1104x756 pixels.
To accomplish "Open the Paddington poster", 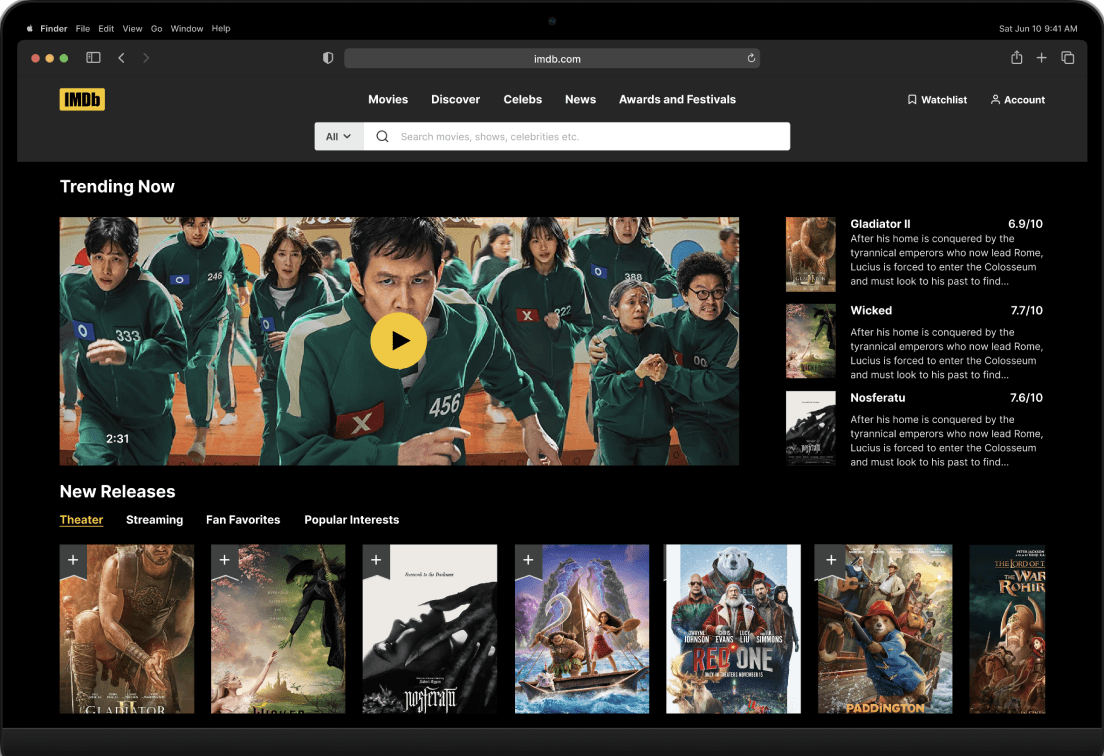I will click(x=884, y=629).
